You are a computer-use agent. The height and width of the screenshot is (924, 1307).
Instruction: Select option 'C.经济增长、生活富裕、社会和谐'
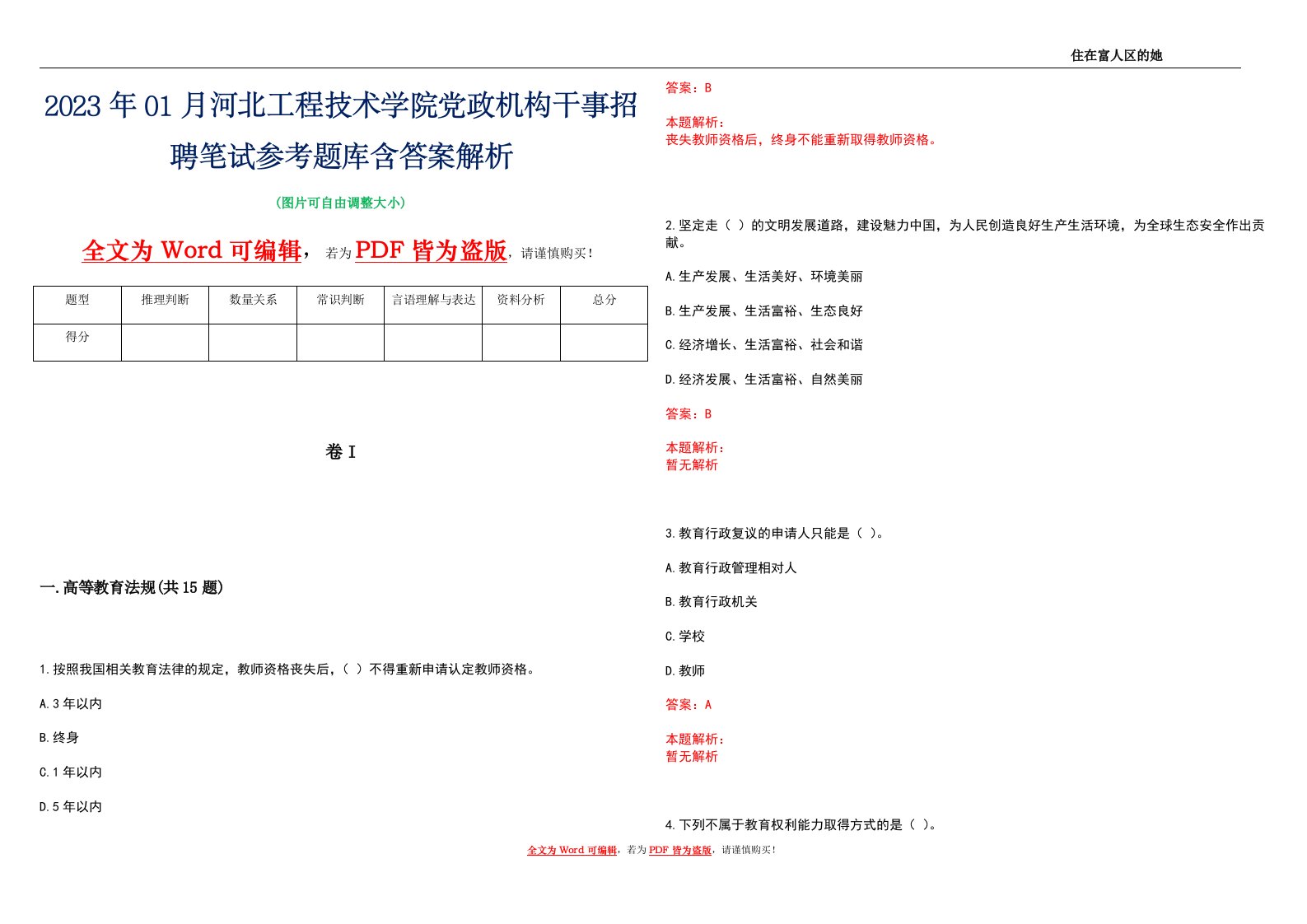click(764, 345)
